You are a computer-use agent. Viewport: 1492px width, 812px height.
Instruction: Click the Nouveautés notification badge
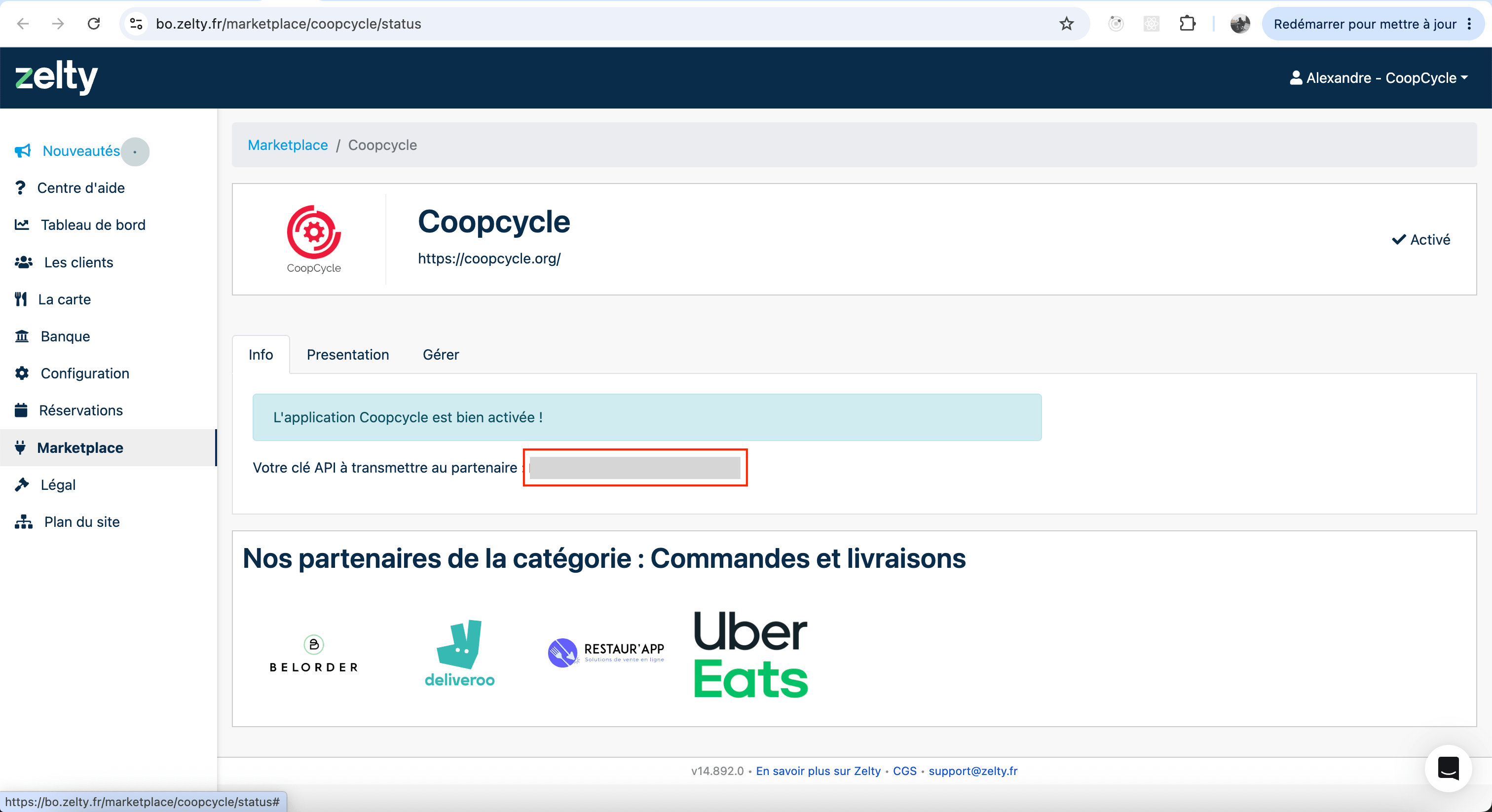point(135,152)
